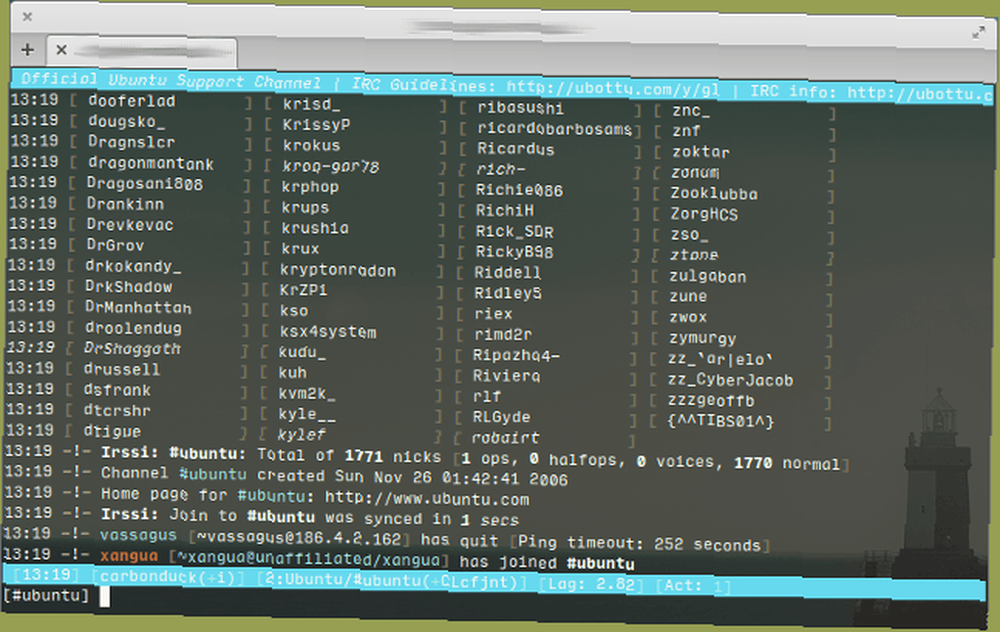
Task: Select nick dooferlad in the list
Action: [x=132, y=101]
